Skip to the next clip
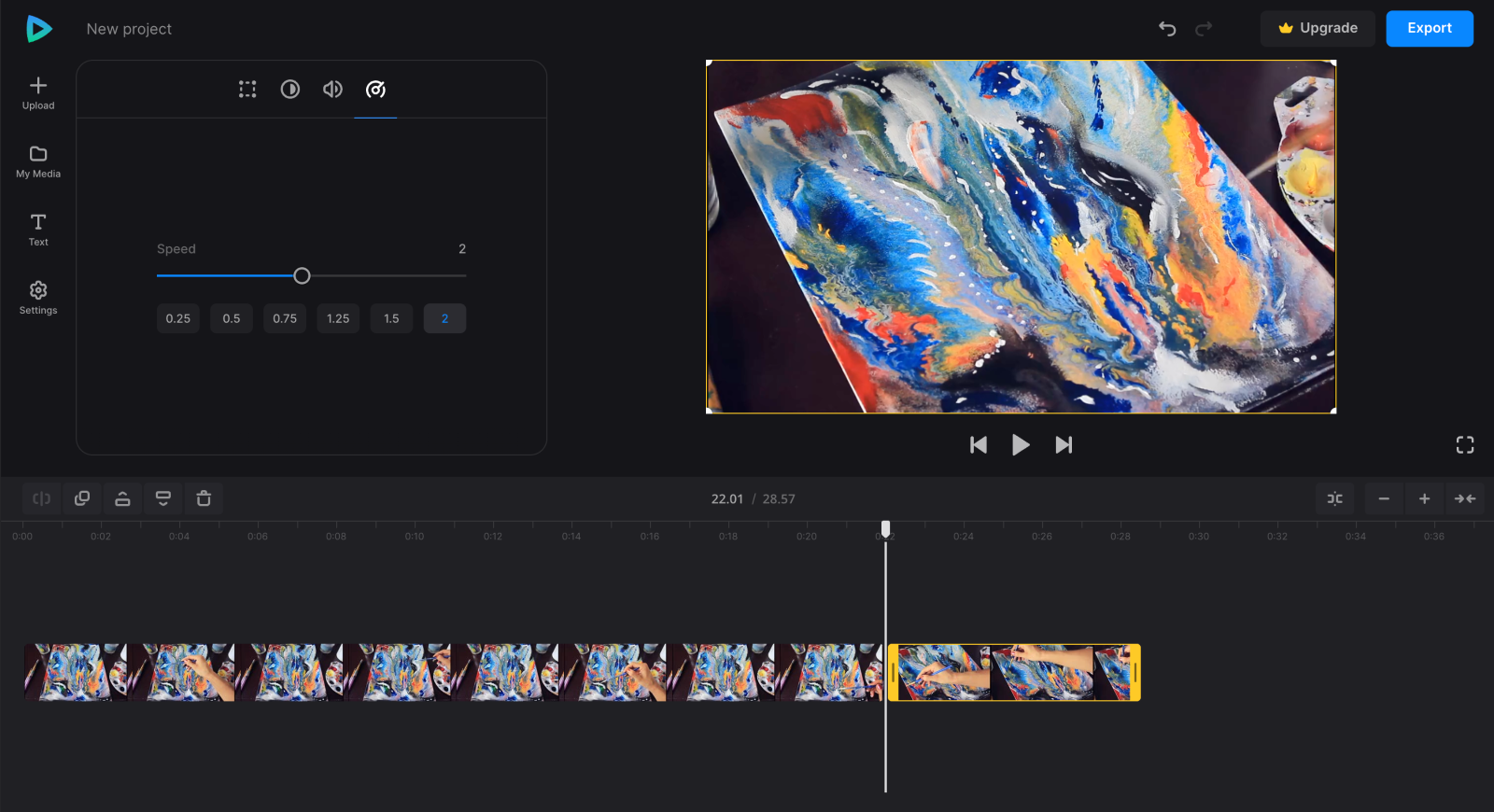 [1064, 445]
